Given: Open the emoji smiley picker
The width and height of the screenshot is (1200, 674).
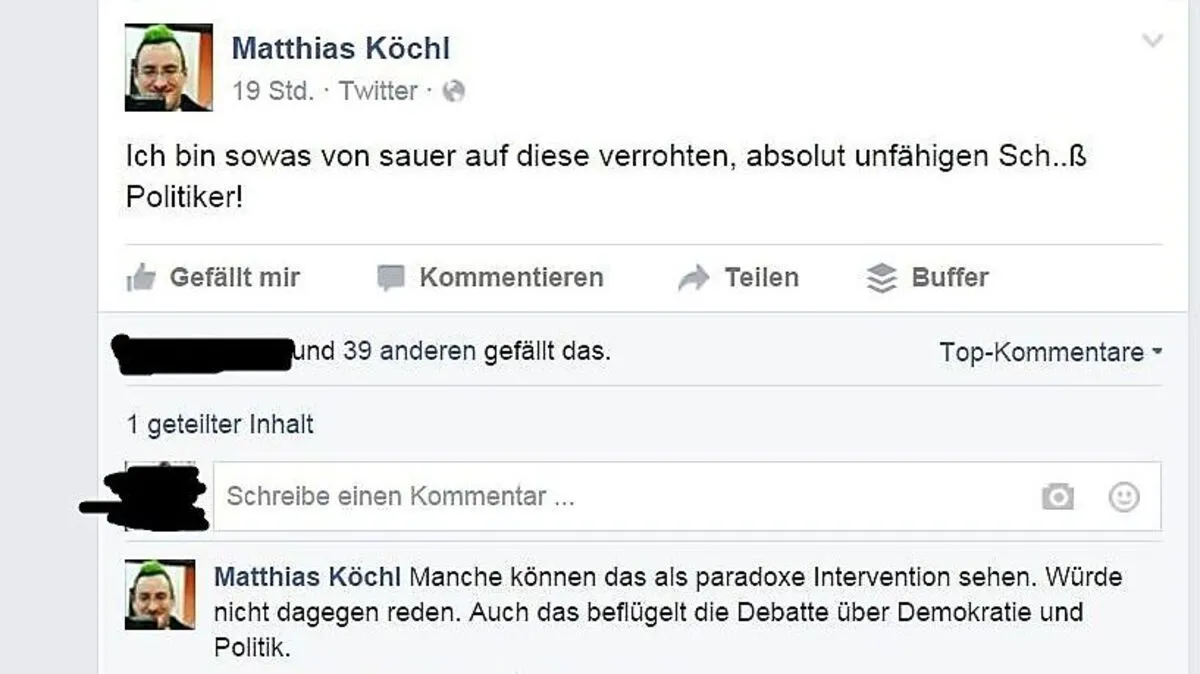Looking at the screenshot, I should point(1125,496).
